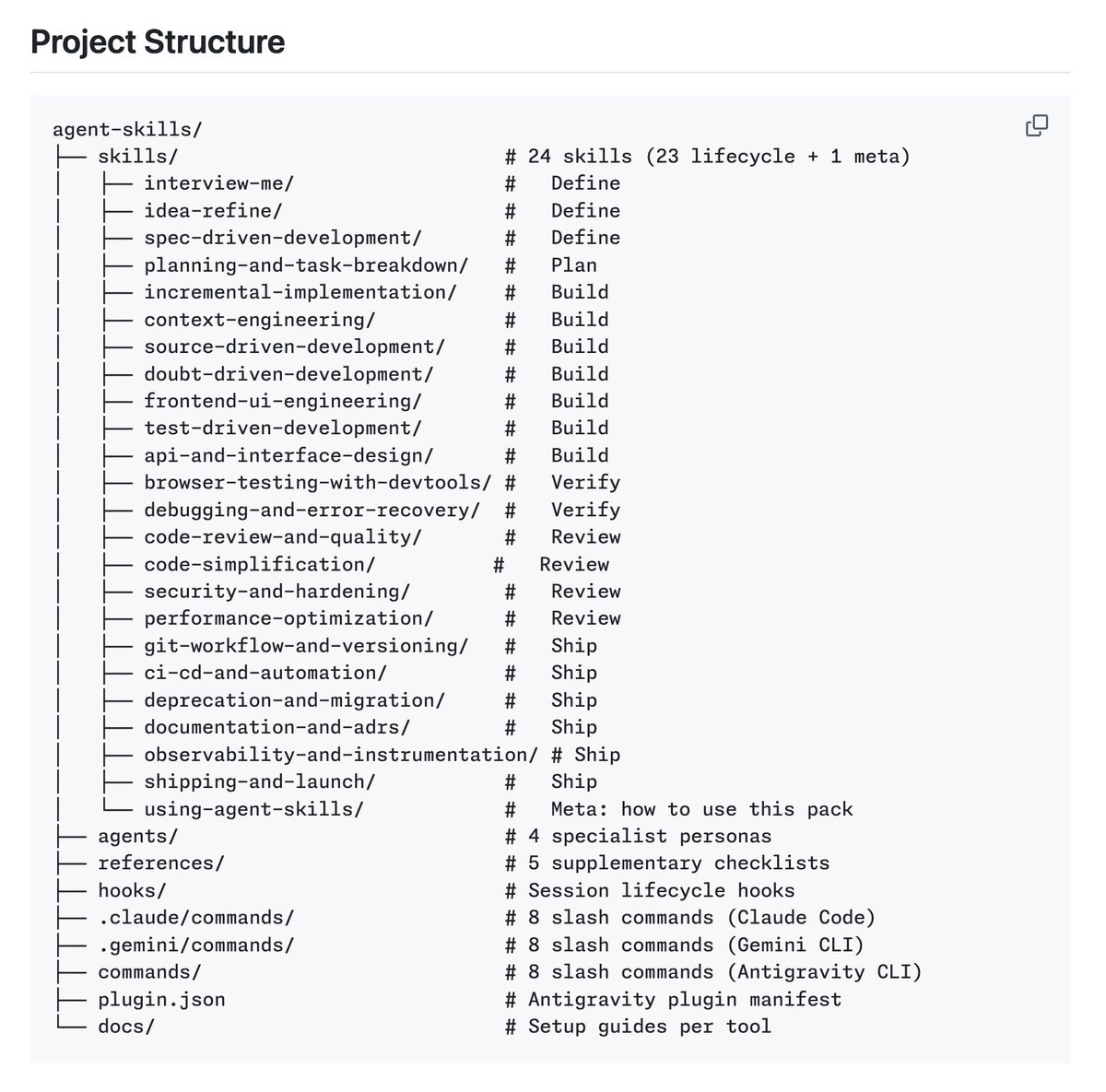Click the context-engineering/ folder line
The width and height of the screenshot is (1106, 1092).
(x=260, y=320)
